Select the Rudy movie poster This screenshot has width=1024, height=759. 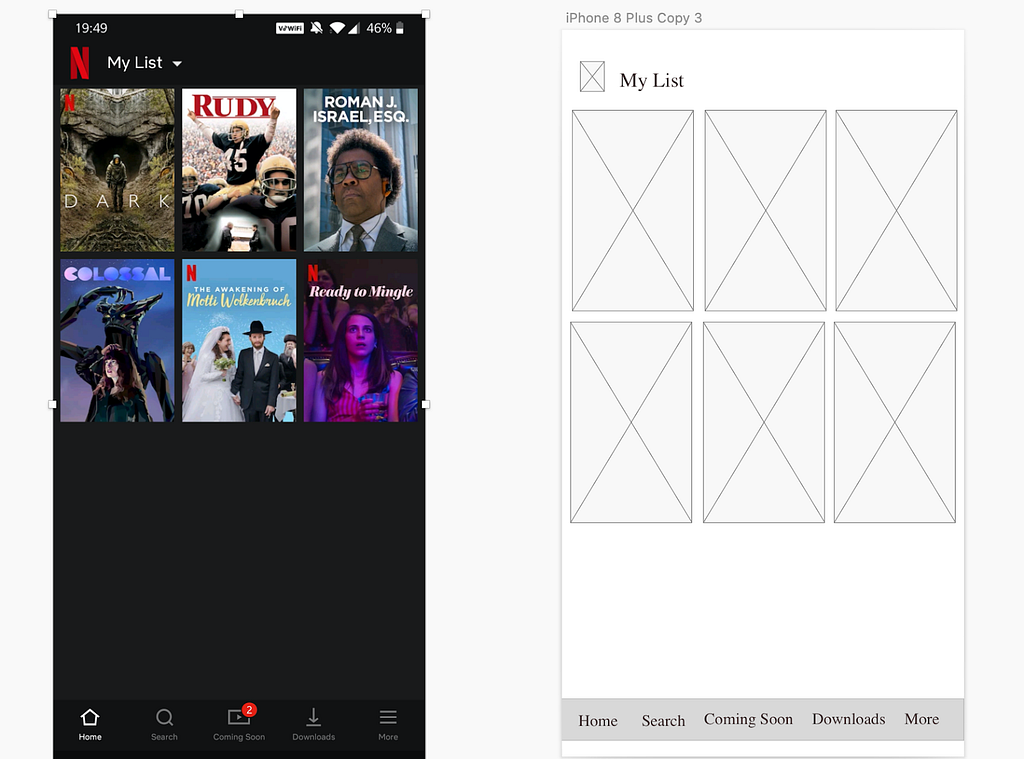(239, 170)
